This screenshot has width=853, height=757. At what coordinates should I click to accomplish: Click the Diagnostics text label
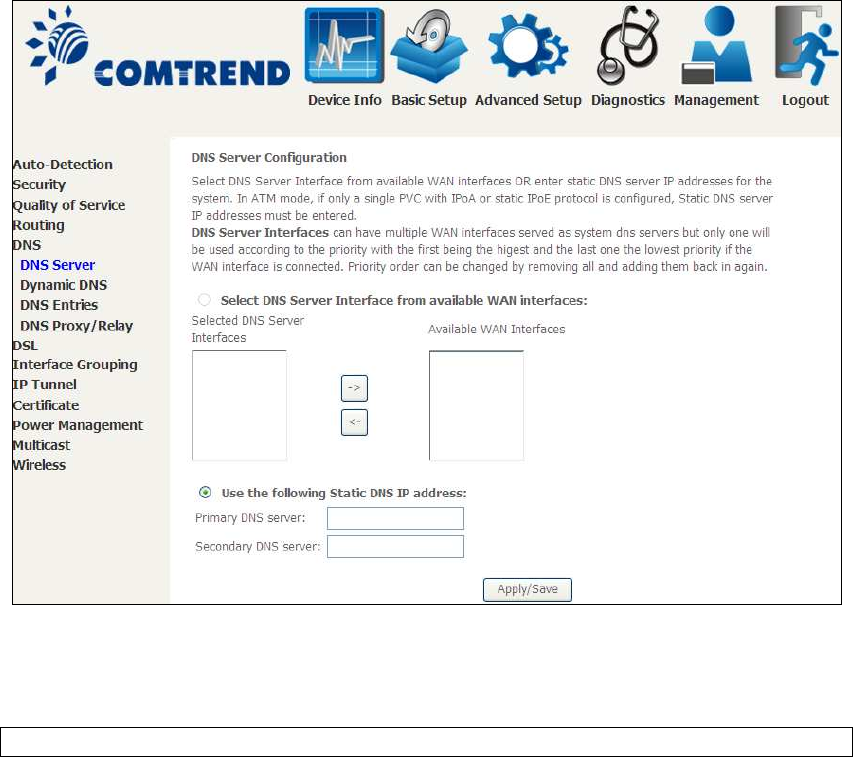(x=628, y=101)
